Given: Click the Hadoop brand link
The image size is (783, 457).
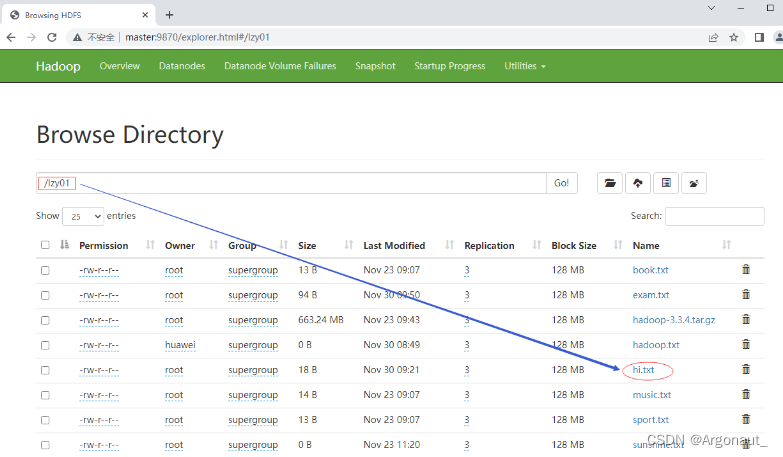Looking at the screenshot, I should [x=58, y=66].
